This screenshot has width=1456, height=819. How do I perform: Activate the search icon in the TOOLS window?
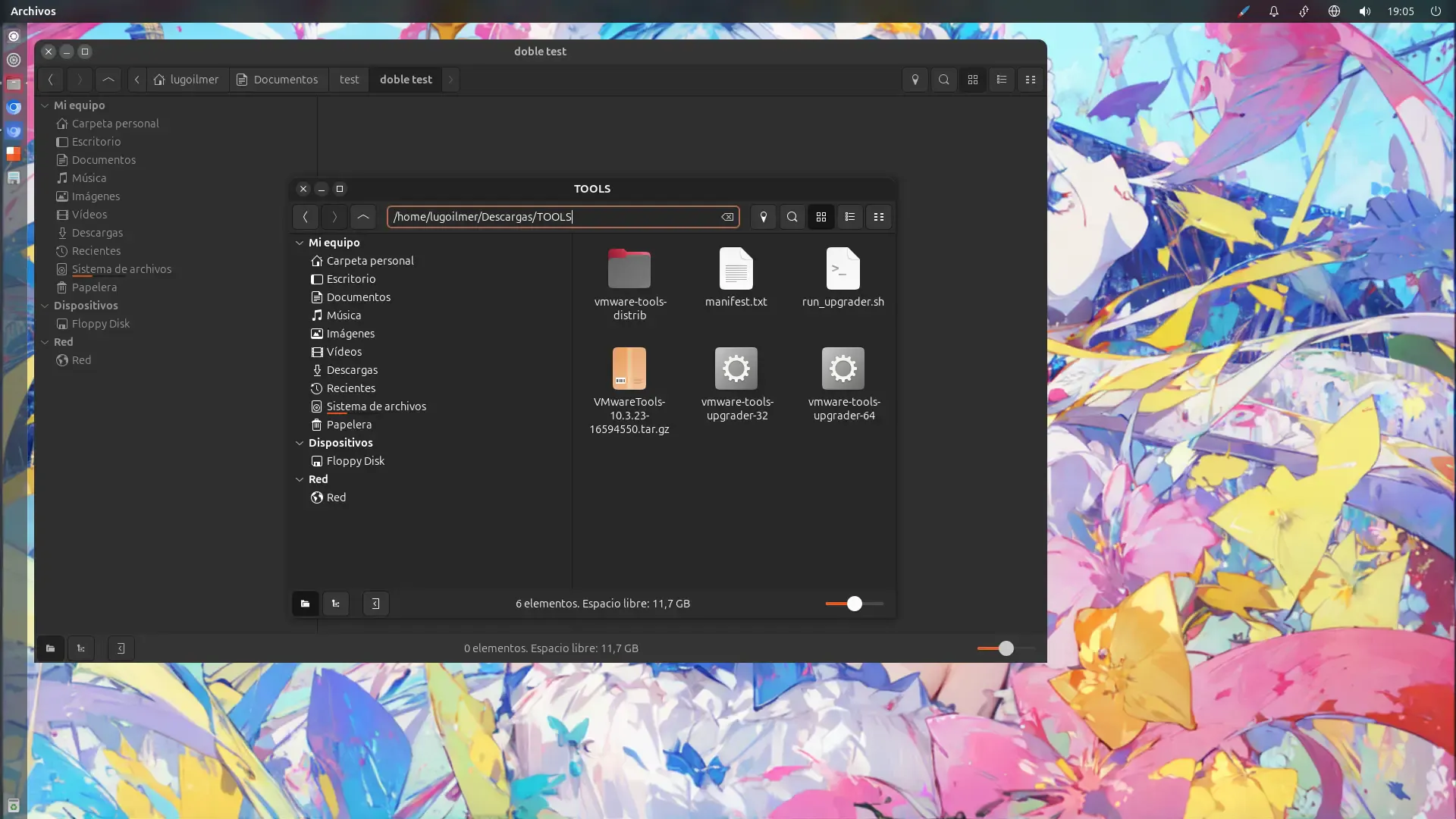pos(792,217)
